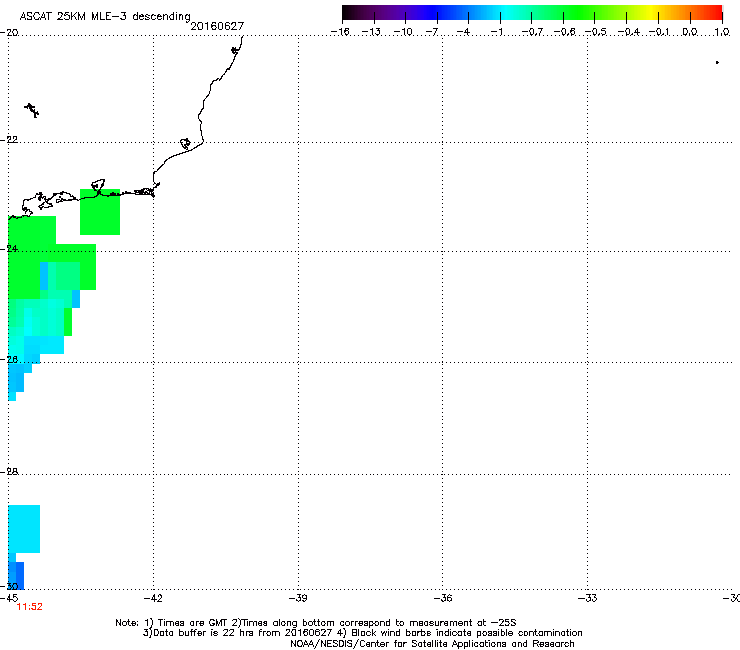Click the cyan data block between -28 and -30
This screenshot has height=650, width=740.
click(x=24, y=529)
